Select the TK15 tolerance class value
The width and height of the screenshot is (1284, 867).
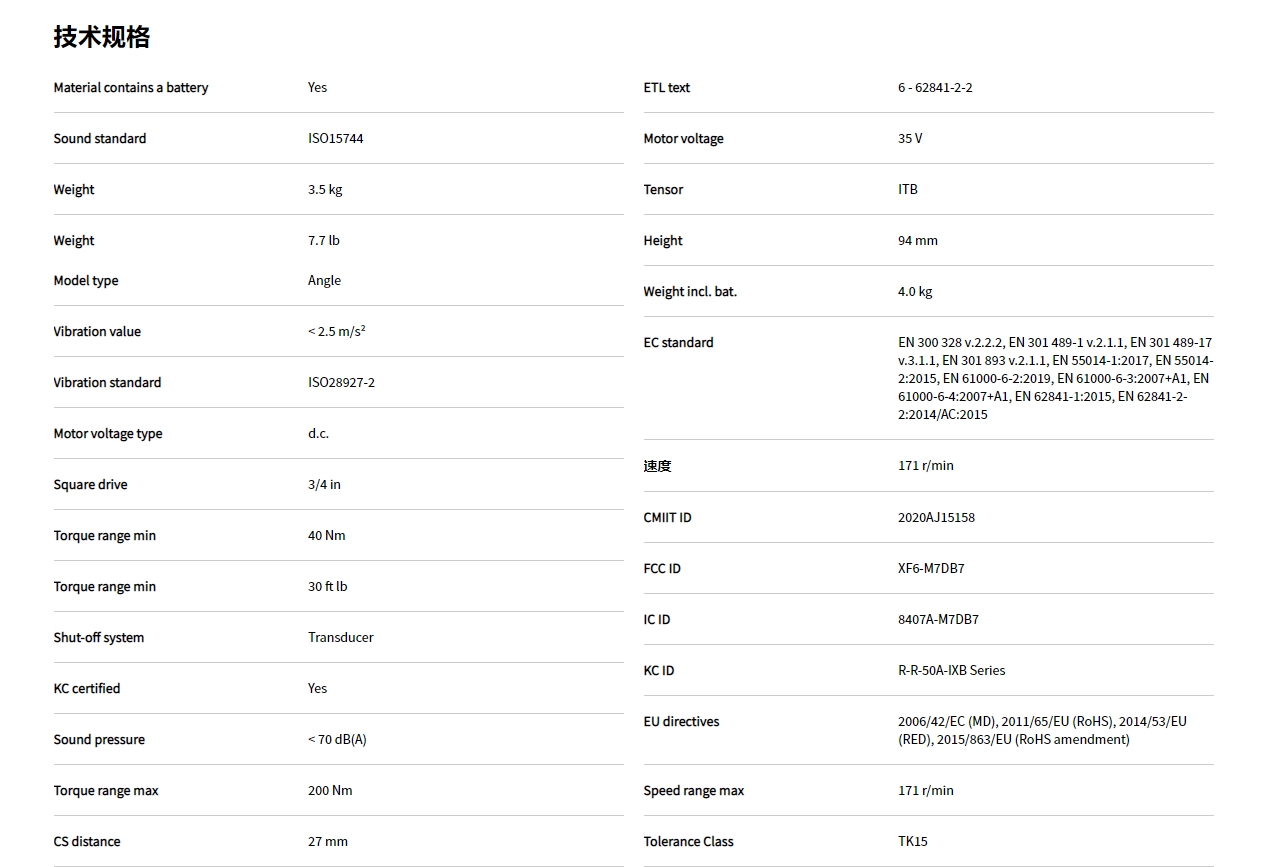(912, 842)
